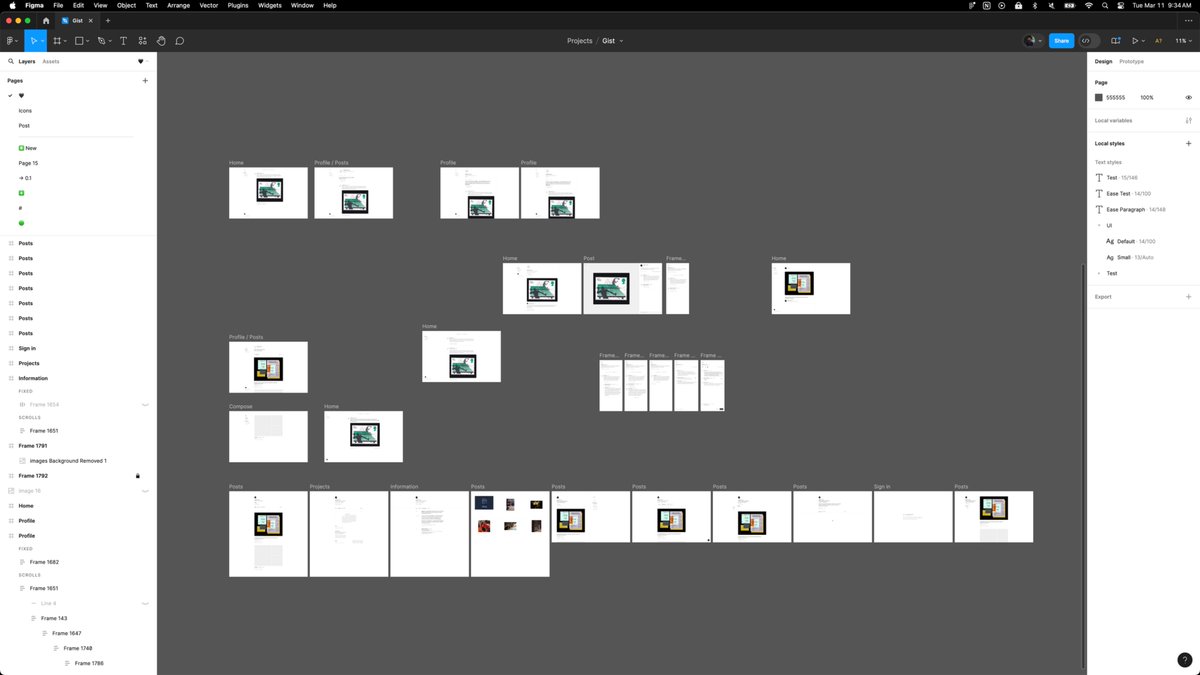This screenshot has width=1200, height=675.
Task: Expand the UI text styles folder
Action: coord(1099,225)
